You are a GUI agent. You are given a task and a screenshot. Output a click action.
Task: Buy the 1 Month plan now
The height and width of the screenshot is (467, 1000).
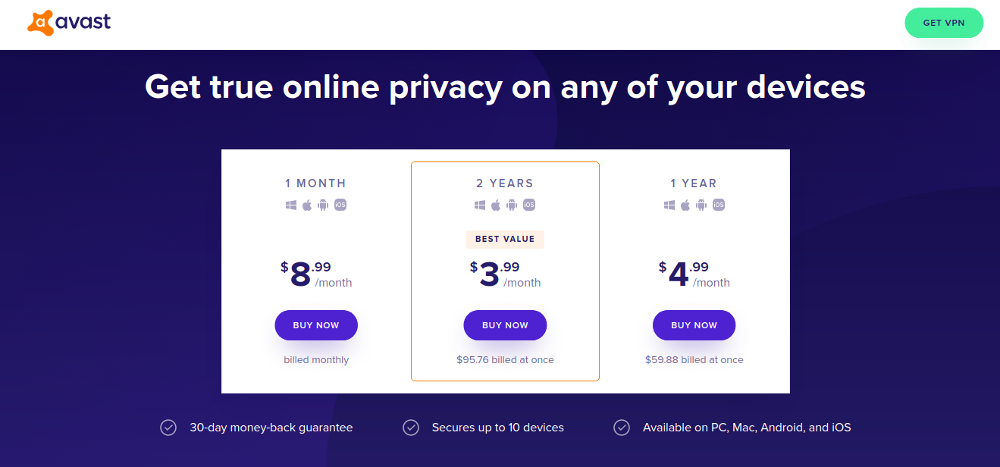(x=316, y=325)
